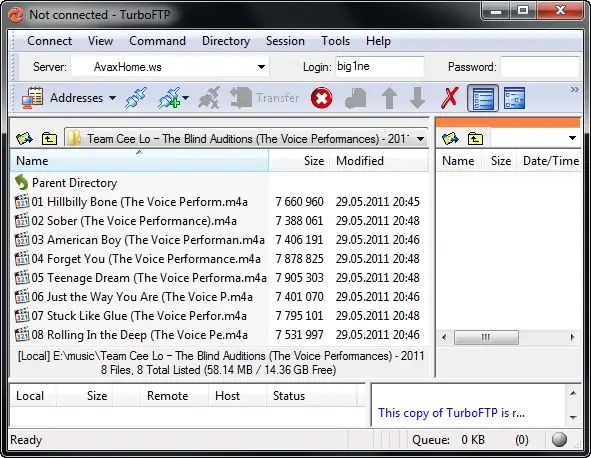Sort local files by Size column

click(x=299, y=161)
